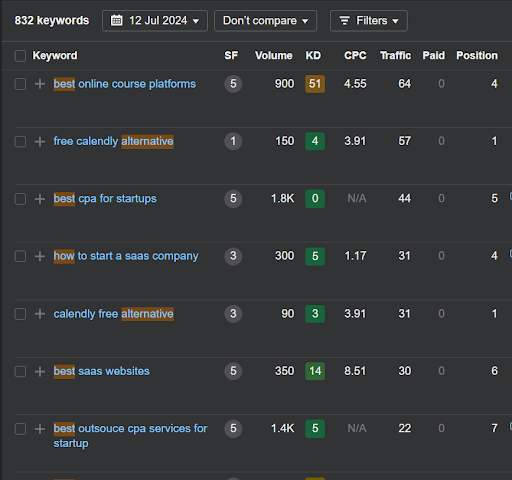Screen dimensions: 512x480
Task: Click CPC value 1.17
Action: [355, 256]
